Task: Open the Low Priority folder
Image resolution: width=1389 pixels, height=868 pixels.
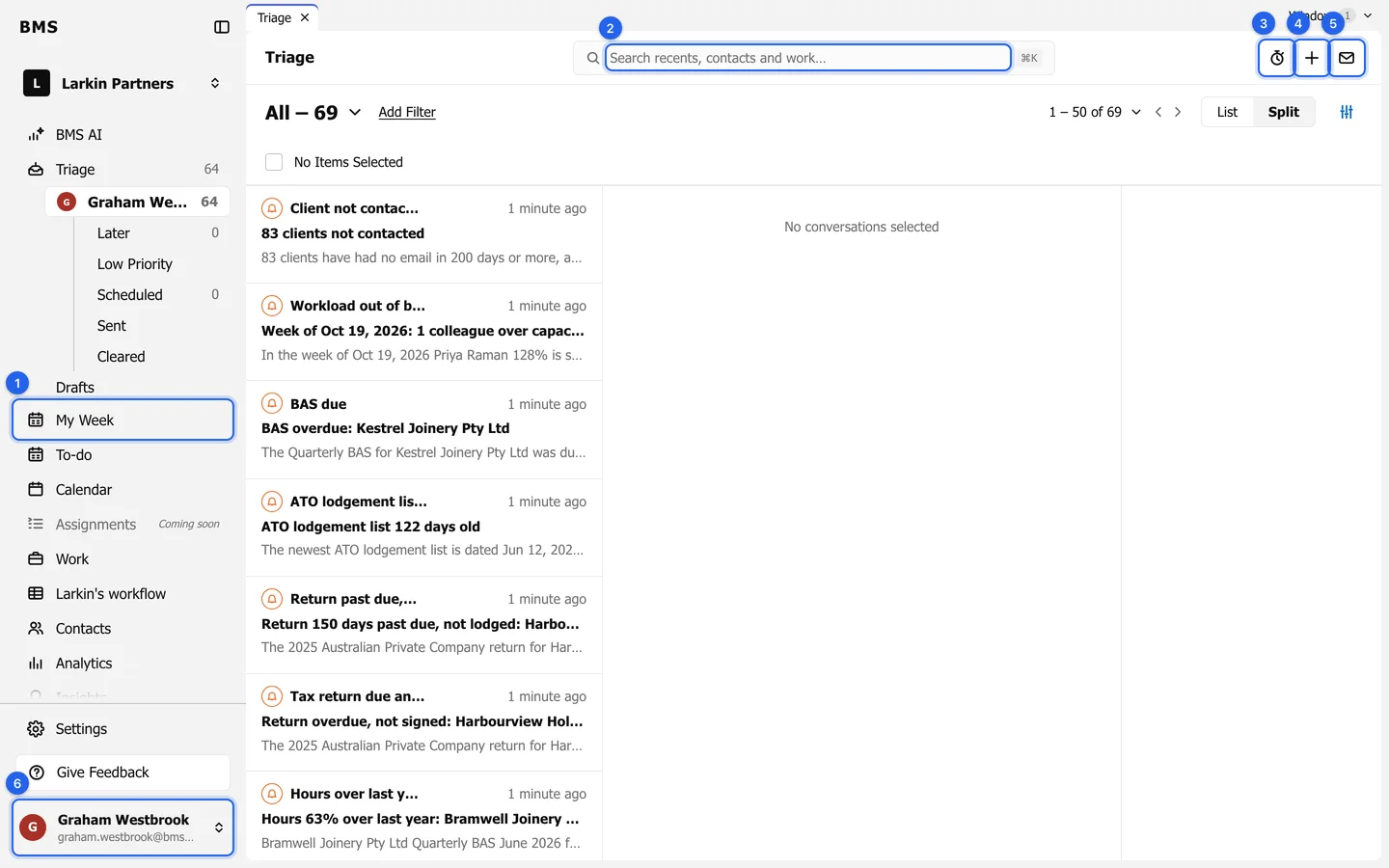Action: tap(157, 264)
